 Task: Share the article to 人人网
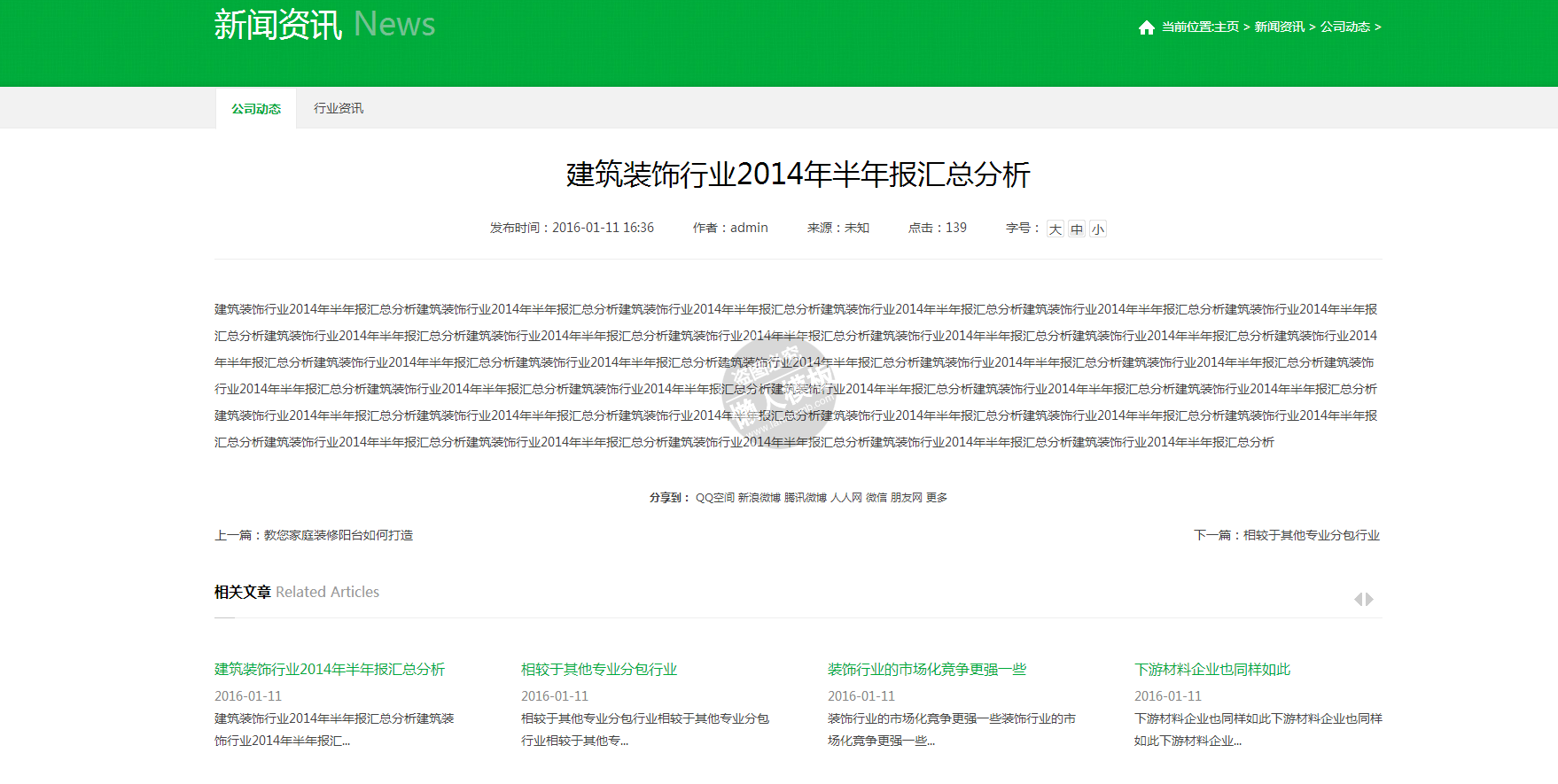pos(846,498)
